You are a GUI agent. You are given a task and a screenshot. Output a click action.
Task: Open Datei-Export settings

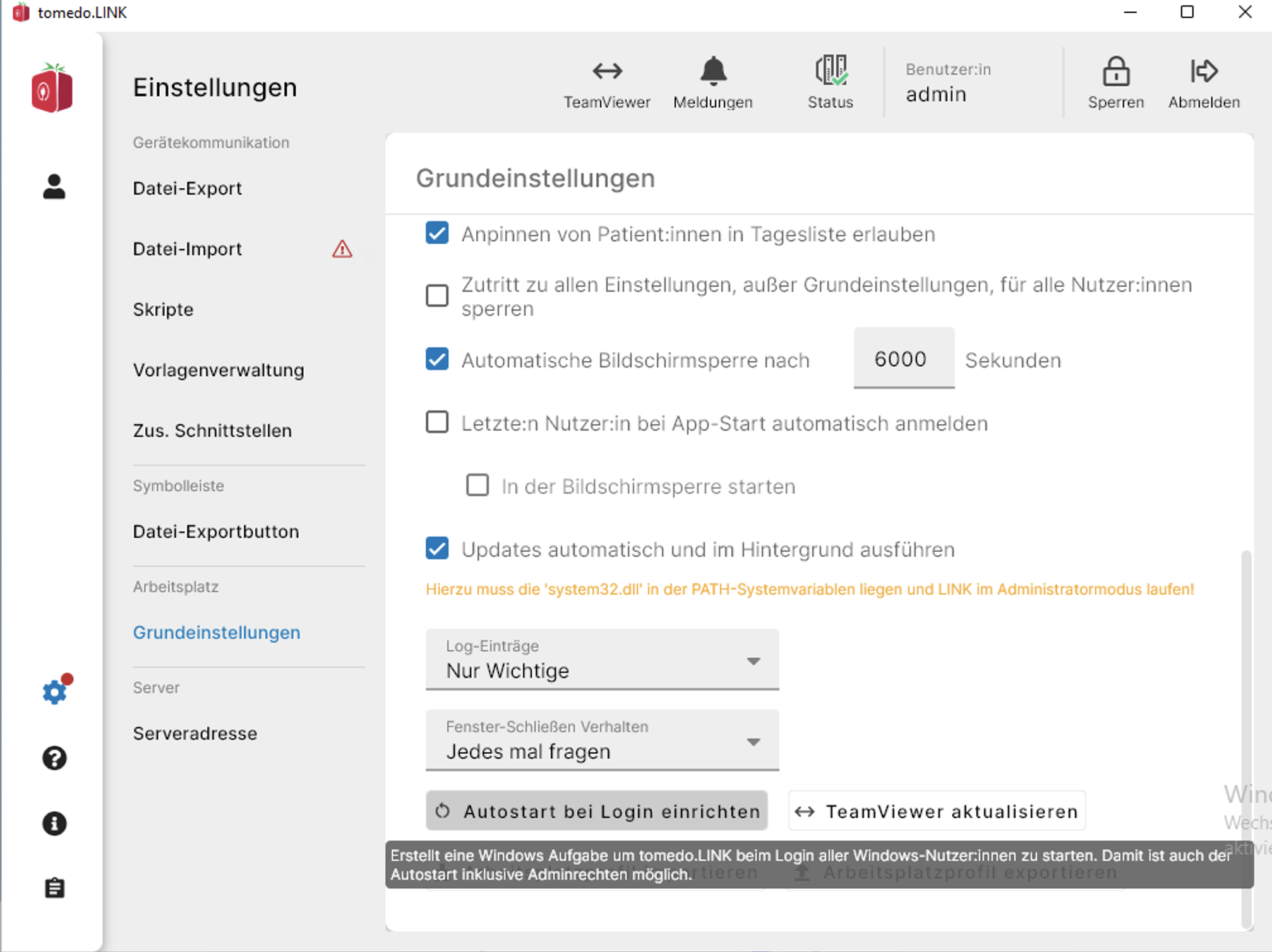pos(187,188)
